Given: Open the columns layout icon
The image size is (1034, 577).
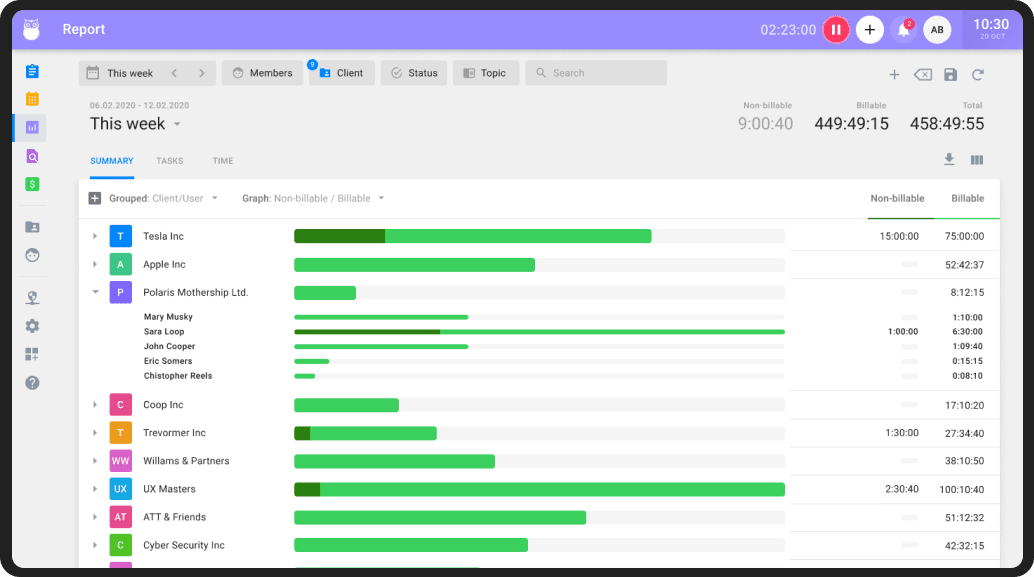Looking at the screenshot, I should coord(977,160).
